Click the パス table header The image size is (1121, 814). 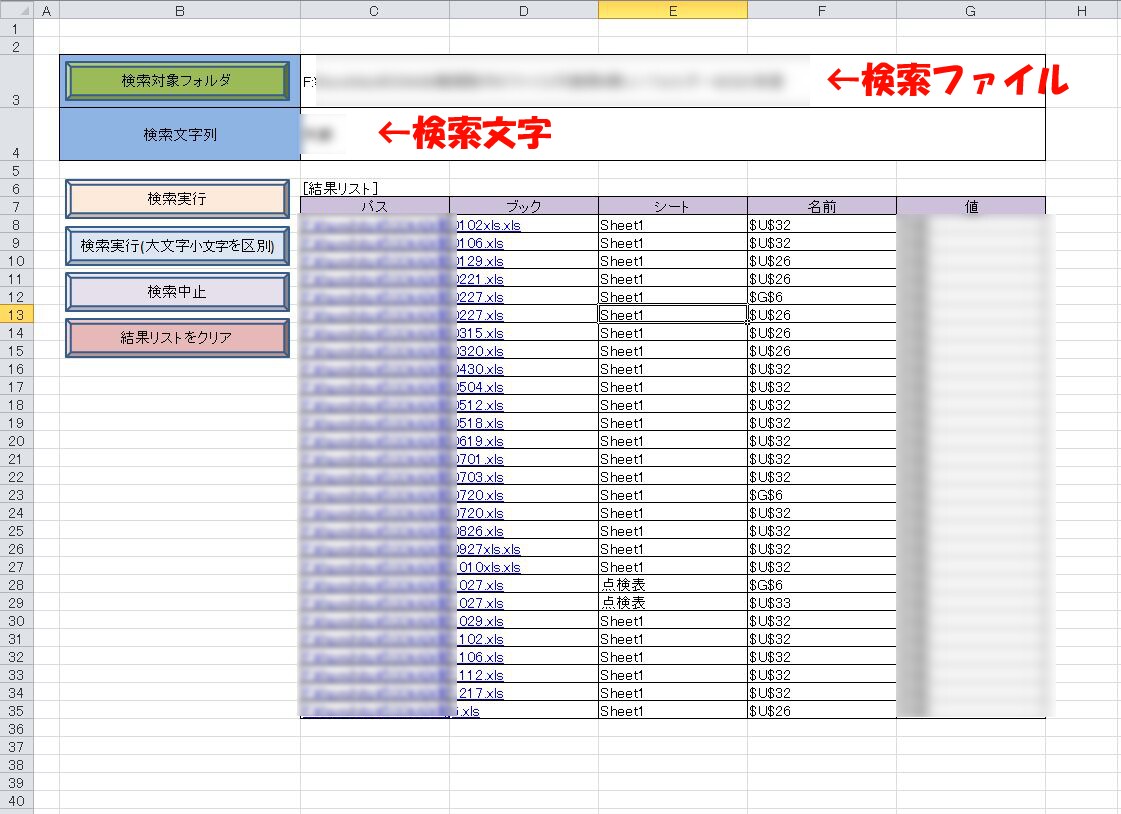tap(375, 206)
